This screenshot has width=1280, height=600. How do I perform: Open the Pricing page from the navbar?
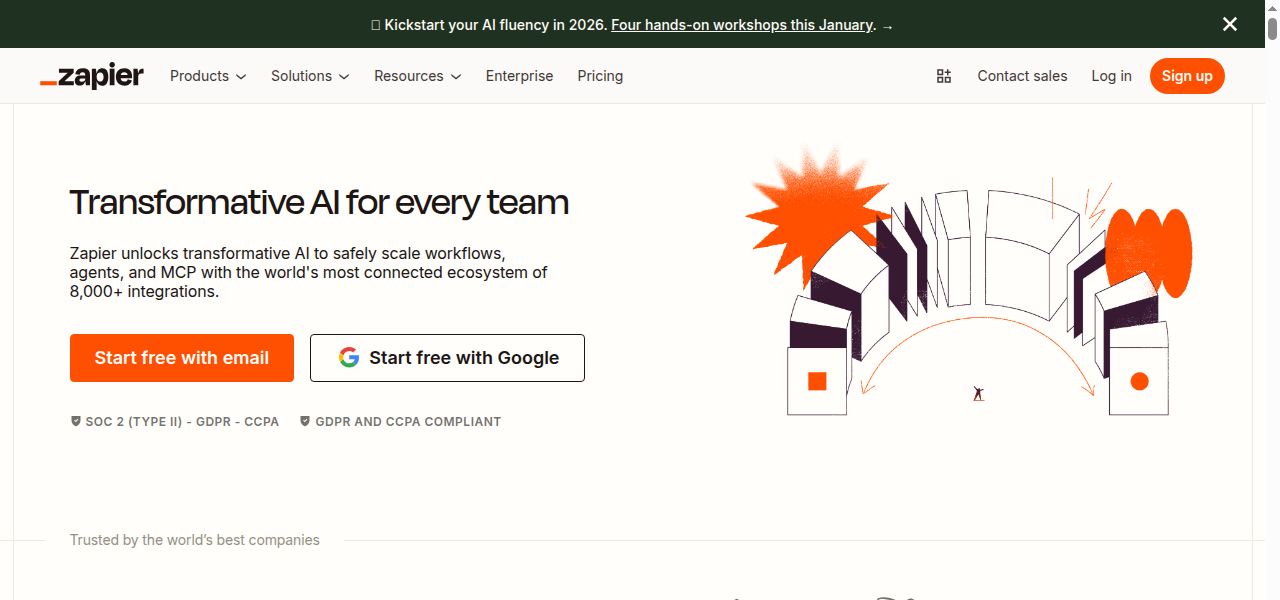(x=600, y=76)
